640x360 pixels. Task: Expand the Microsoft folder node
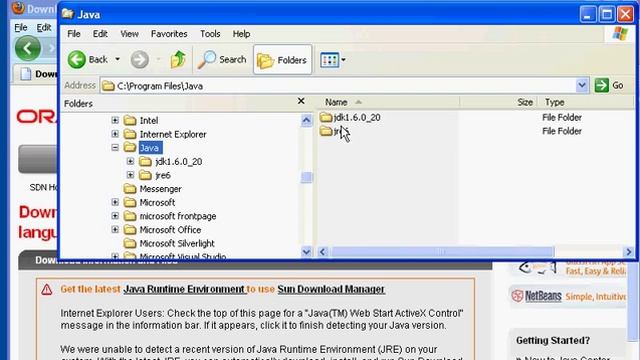(x=115, y=202)
